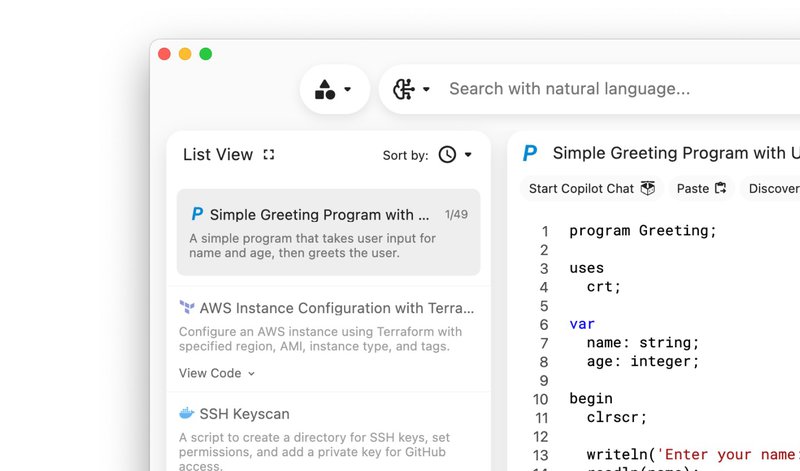Click code line 1 program Greeting
Image resolution: width=800 pixels, height=471 pixels.
click(x=643, y=231)
